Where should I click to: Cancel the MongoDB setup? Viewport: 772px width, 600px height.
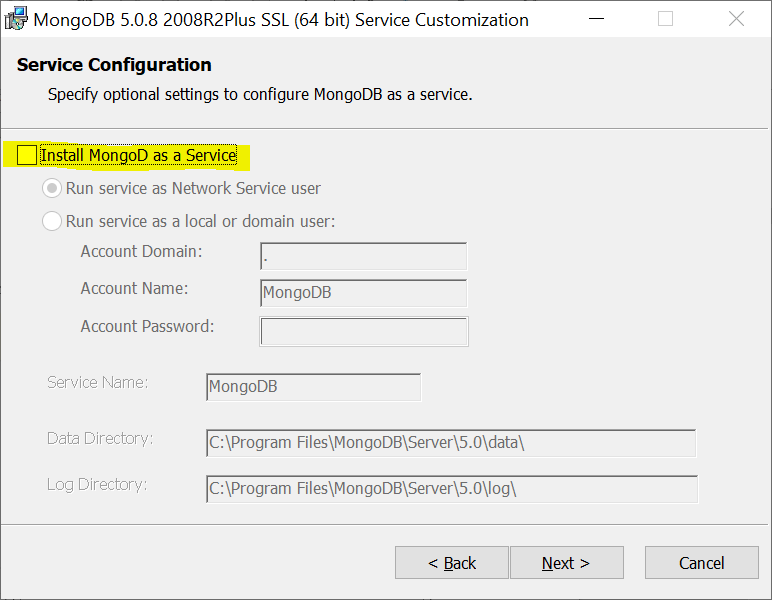(701, 563)
